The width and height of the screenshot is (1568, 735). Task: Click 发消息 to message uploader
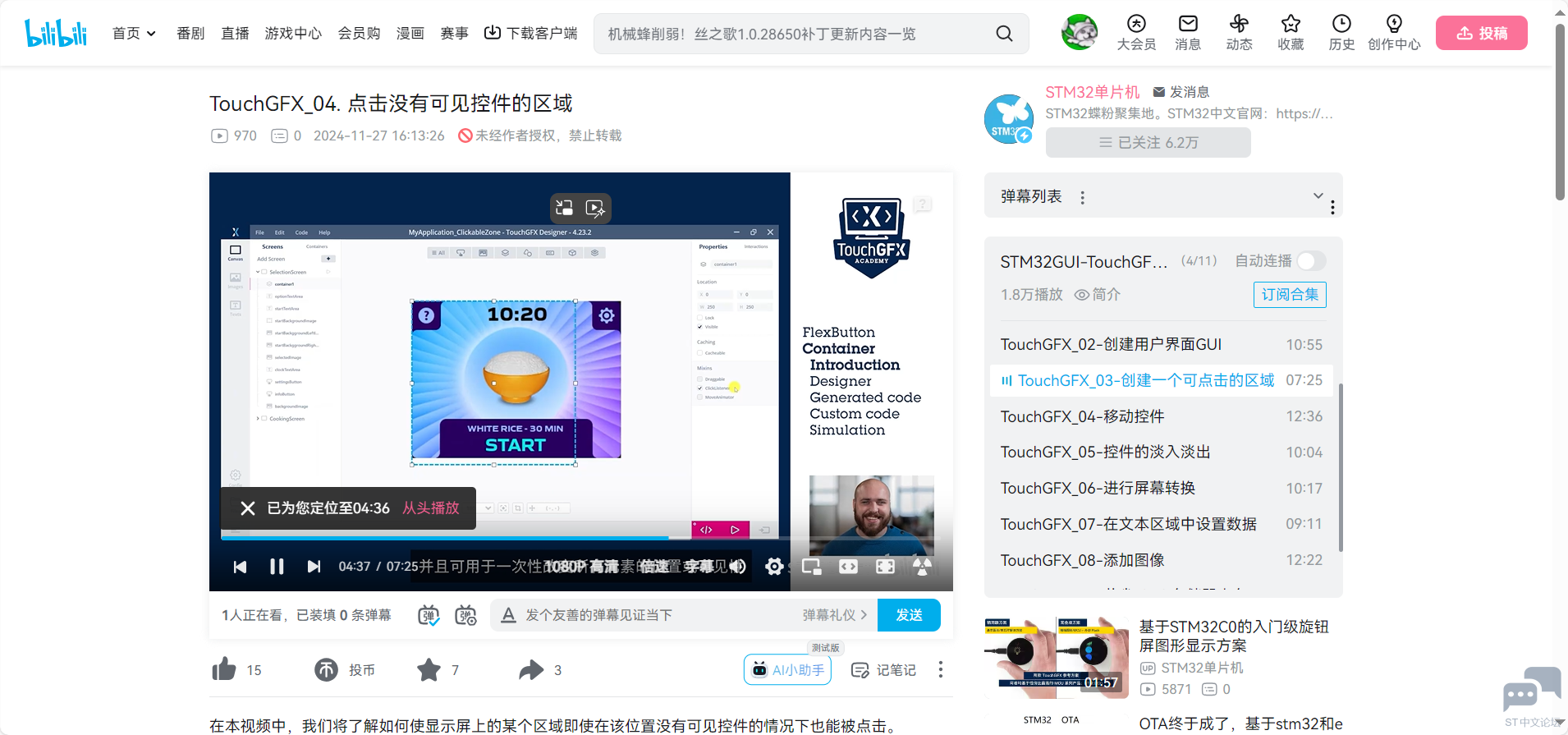[1181, 92]
